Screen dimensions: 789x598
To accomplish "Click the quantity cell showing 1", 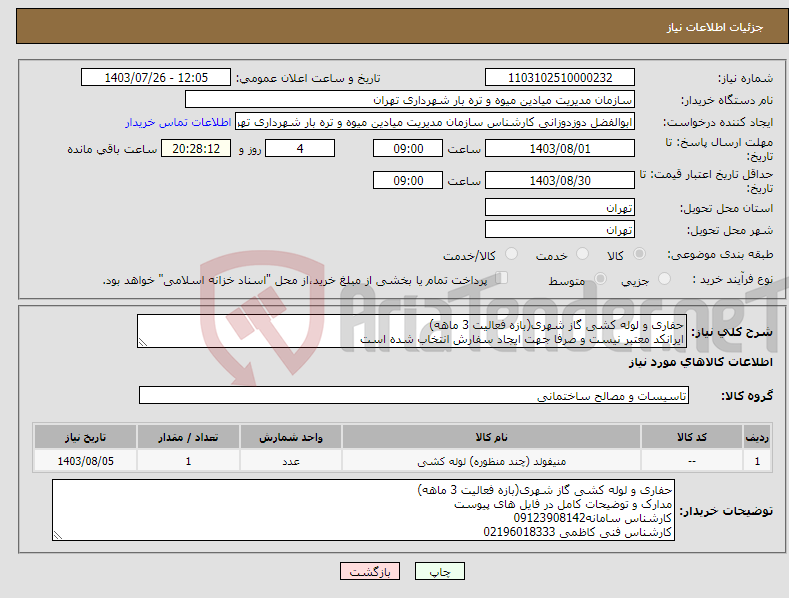I will (188, 461).
